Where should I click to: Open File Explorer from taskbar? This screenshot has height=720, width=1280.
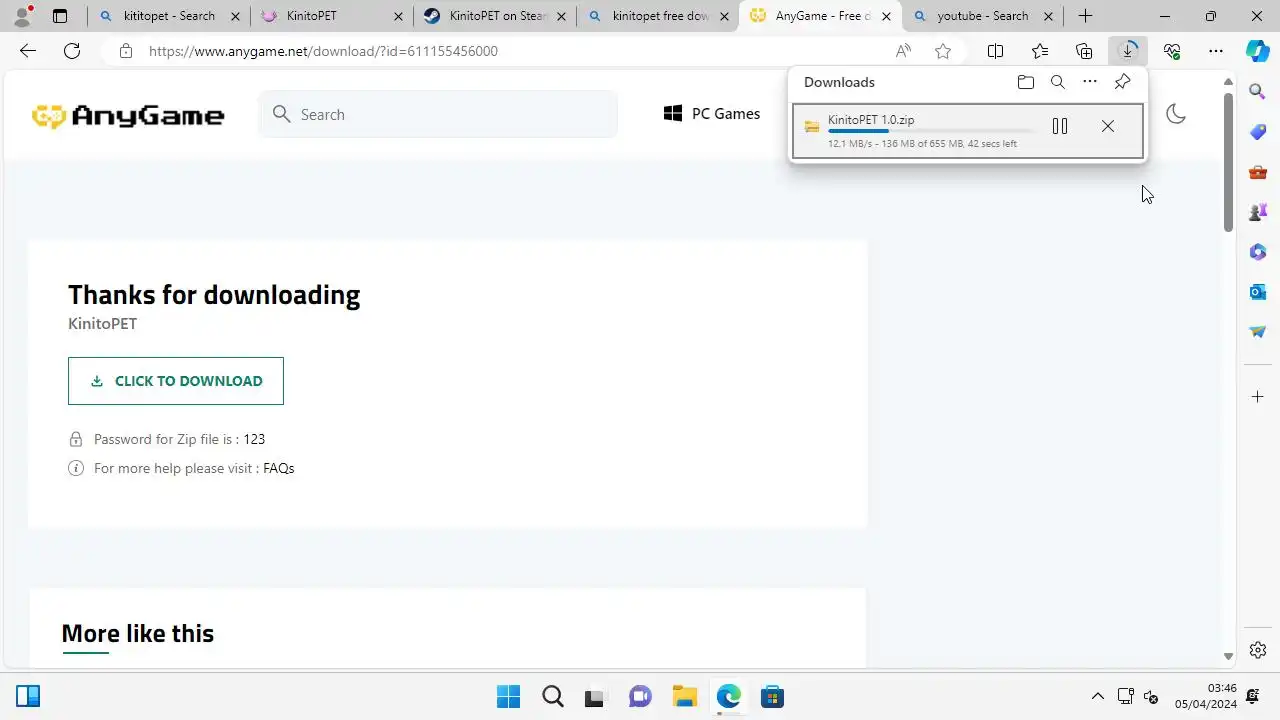pyautogui.click(x=684, y=696)
